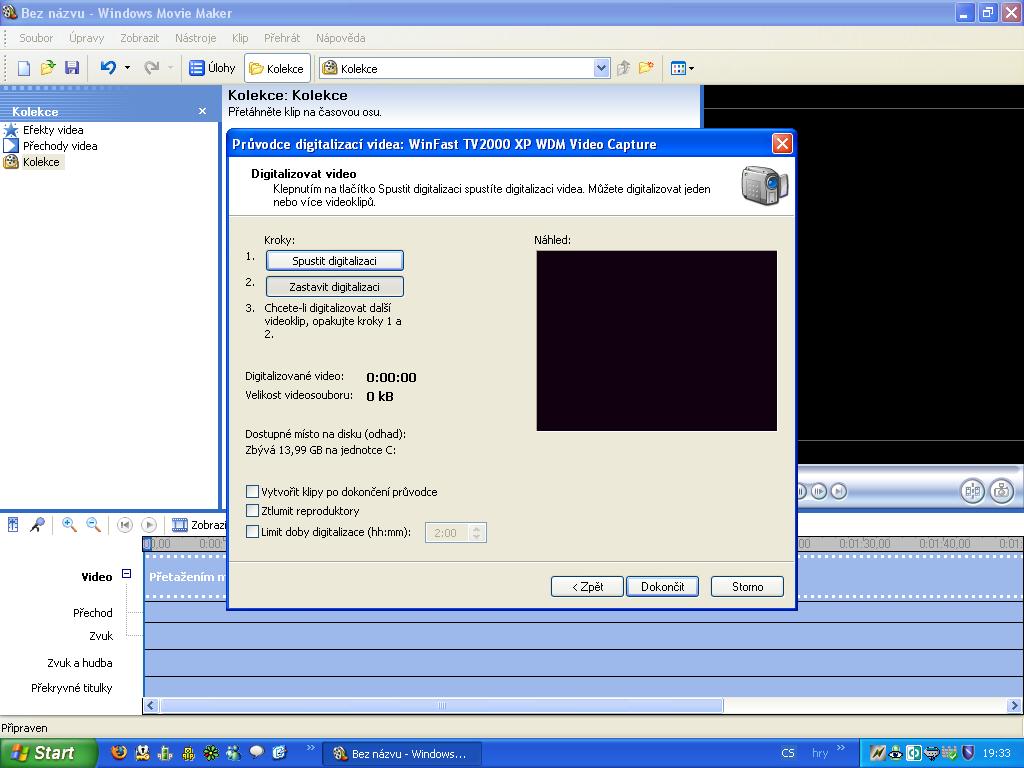This screenshot has width=1024, height=768.
Task: Click the Zastavit digitalizaci button
Action: pos(334,287)
